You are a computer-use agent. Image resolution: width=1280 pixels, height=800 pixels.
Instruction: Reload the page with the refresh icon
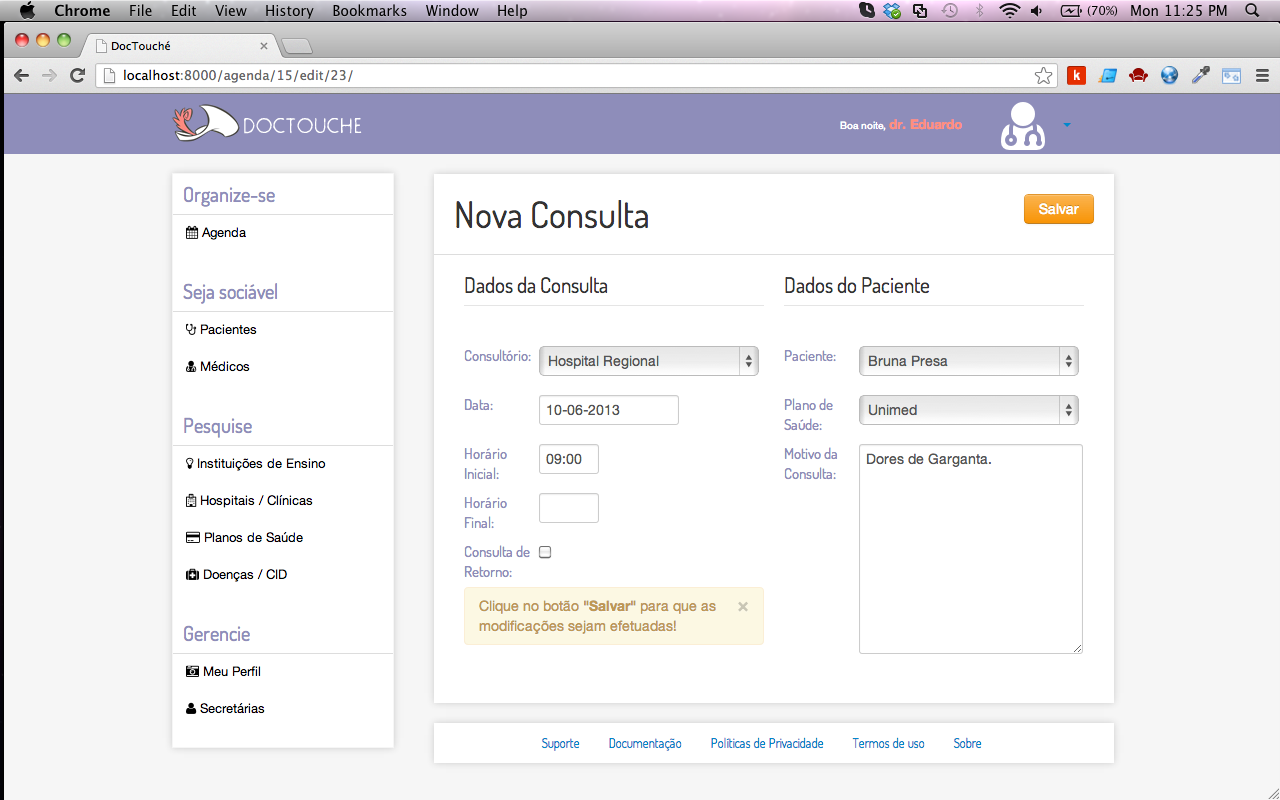click(77, 75)
